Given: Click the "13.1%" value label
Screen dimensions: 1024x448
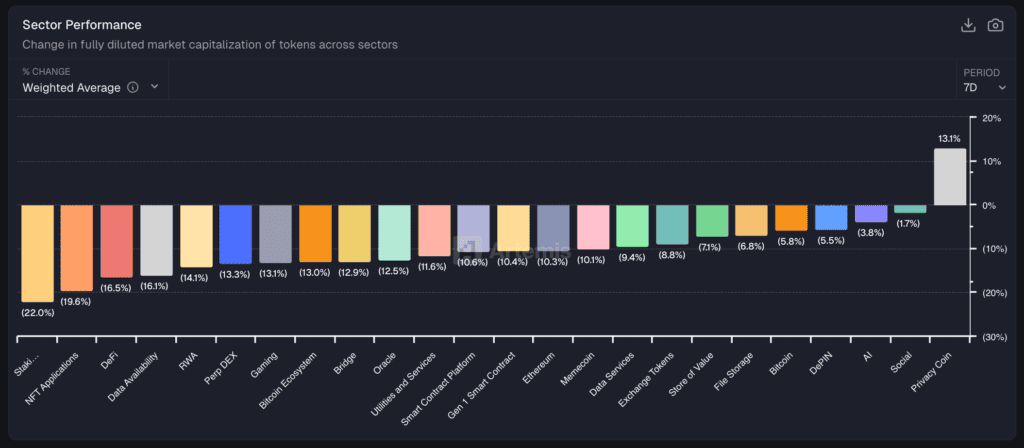Looking at the screenshot, I should tap(950, 138).
